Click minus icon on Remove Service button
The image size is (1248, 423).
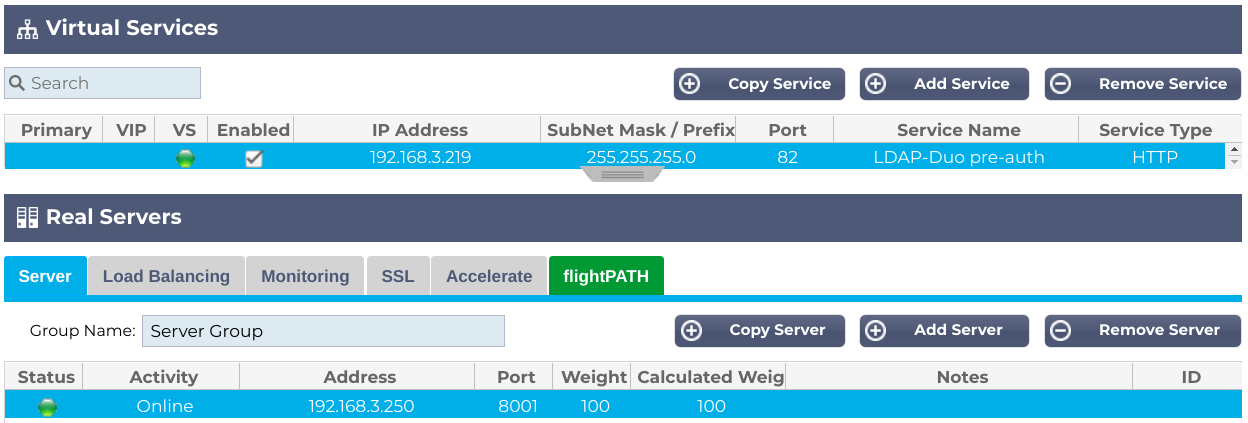coord(1060,84)
